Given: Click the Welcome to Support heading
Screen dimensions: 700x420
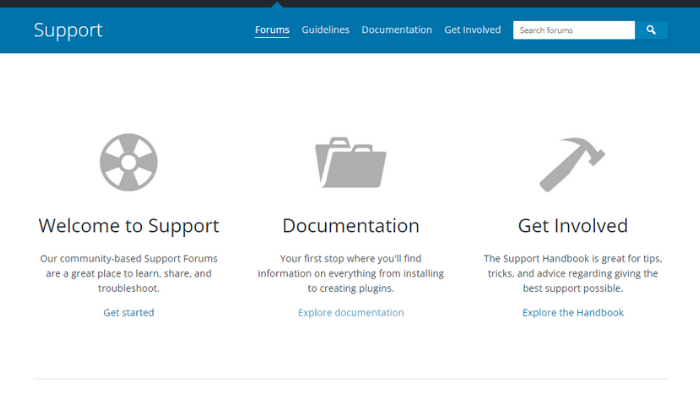Looking at the screenshot, I should 128,225.
